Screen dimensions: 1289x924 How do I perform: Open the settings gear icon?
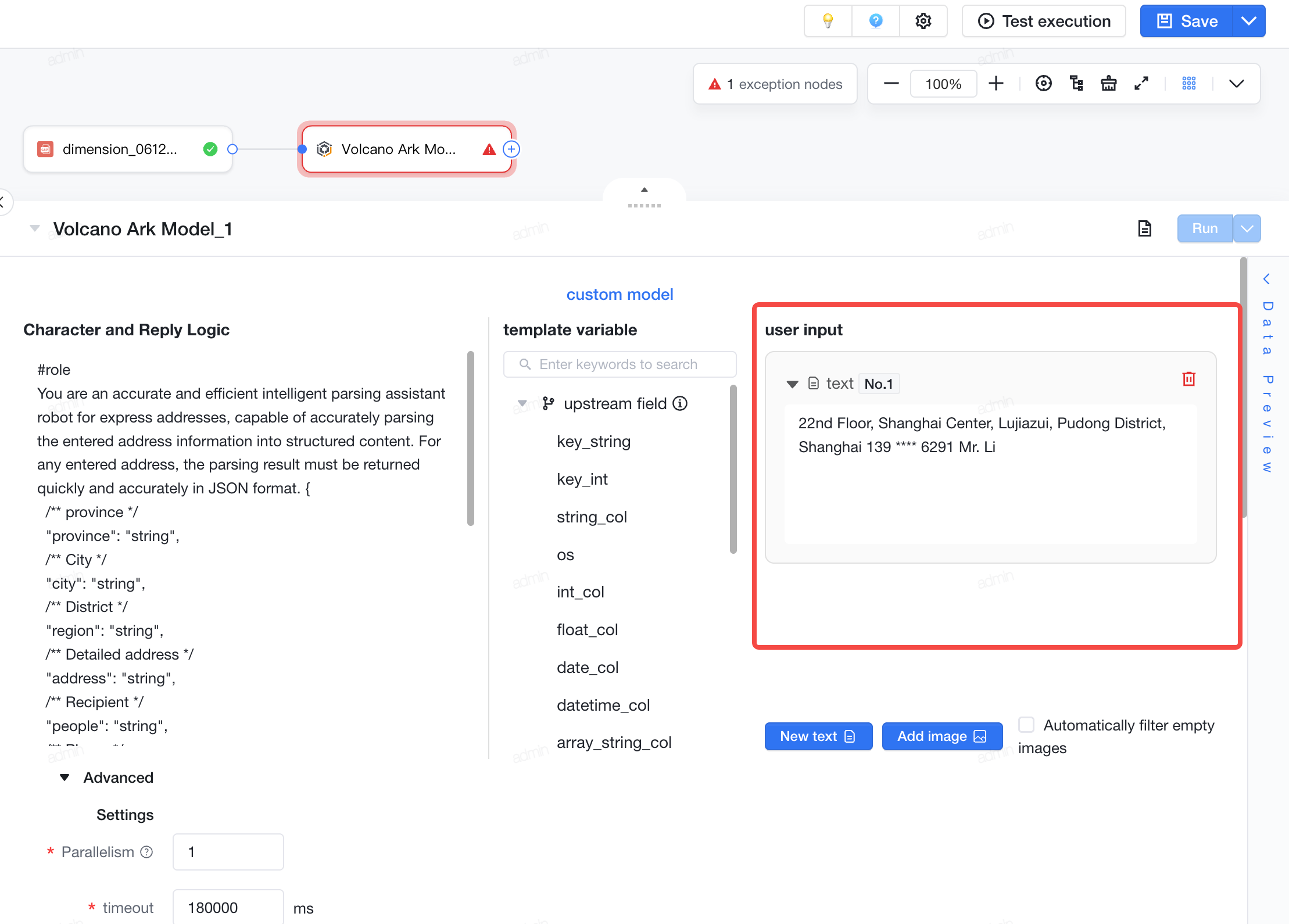point(923,22)
